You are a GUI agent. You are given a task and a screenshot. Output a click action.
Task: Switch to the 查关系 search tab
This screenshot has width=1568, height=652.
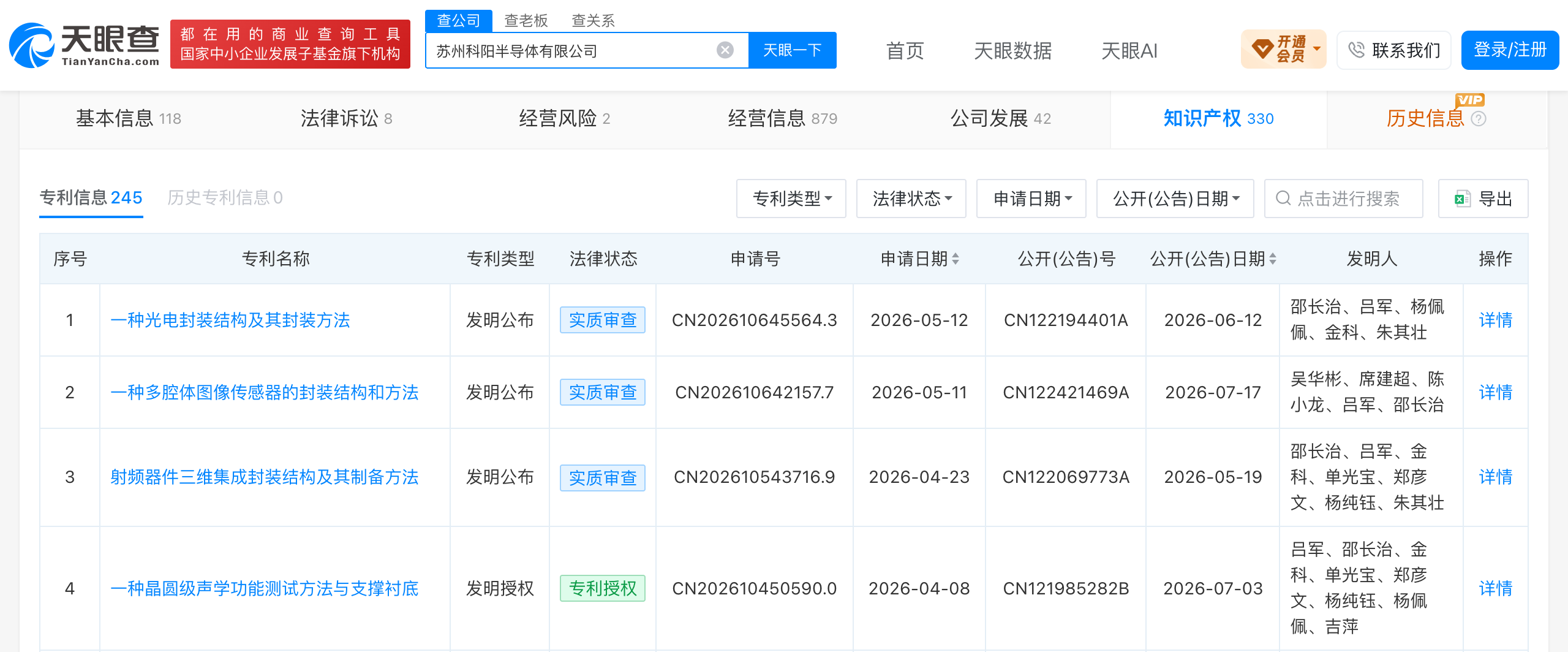coord(593,21)
